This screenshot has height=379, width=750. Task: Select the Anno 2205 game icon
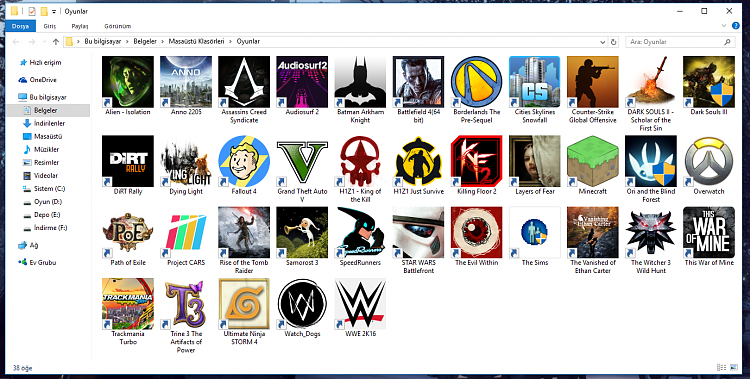pos(186,82)
